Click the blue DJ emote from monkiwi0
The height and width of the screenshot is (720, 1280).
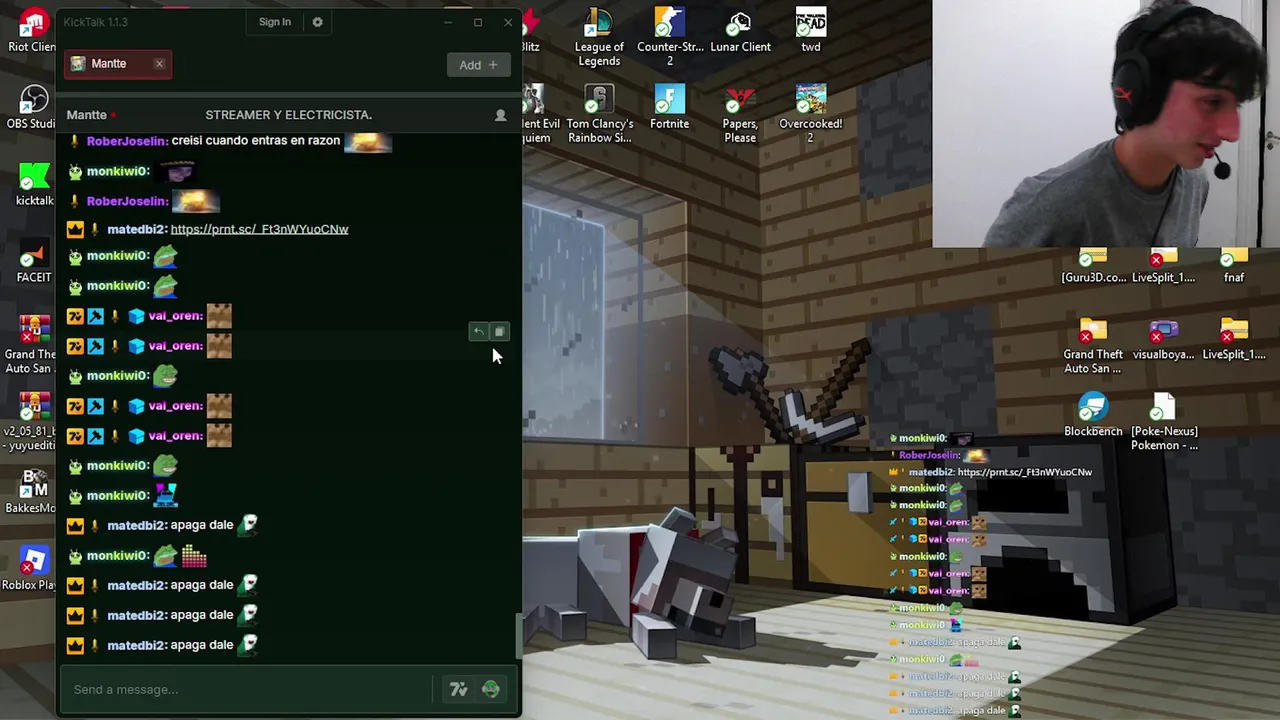pyautogui.click(x=165, y=494)
